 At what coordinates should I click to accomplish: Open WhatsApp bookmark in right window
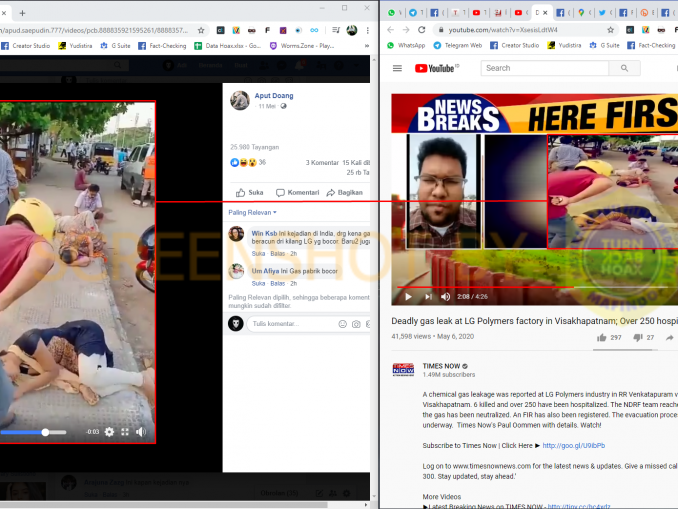[x=406, y=45]
